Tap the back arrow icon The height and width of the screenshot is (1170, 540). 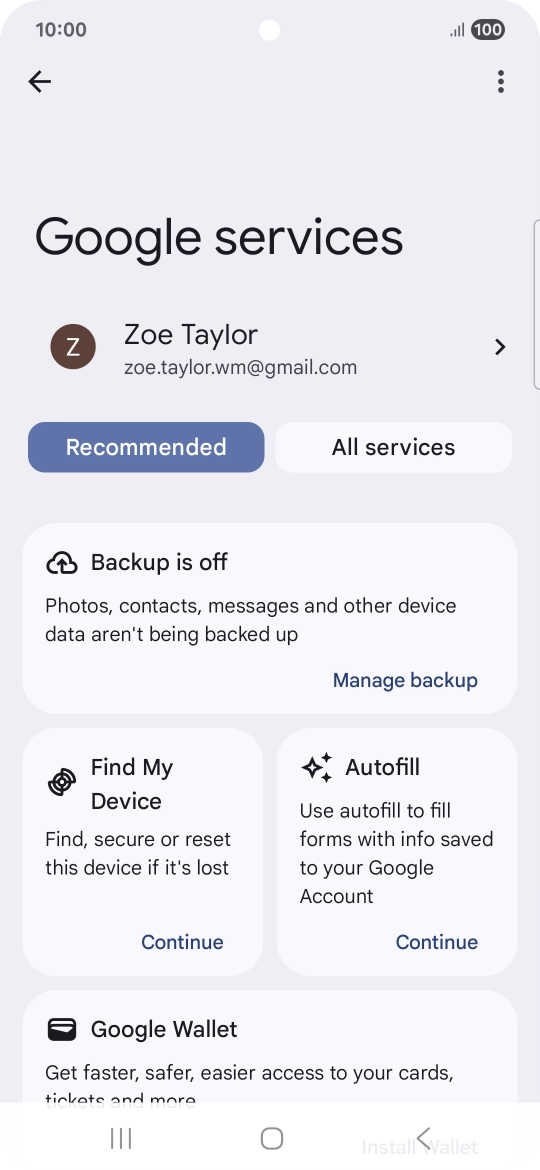(x=40, y=81)
